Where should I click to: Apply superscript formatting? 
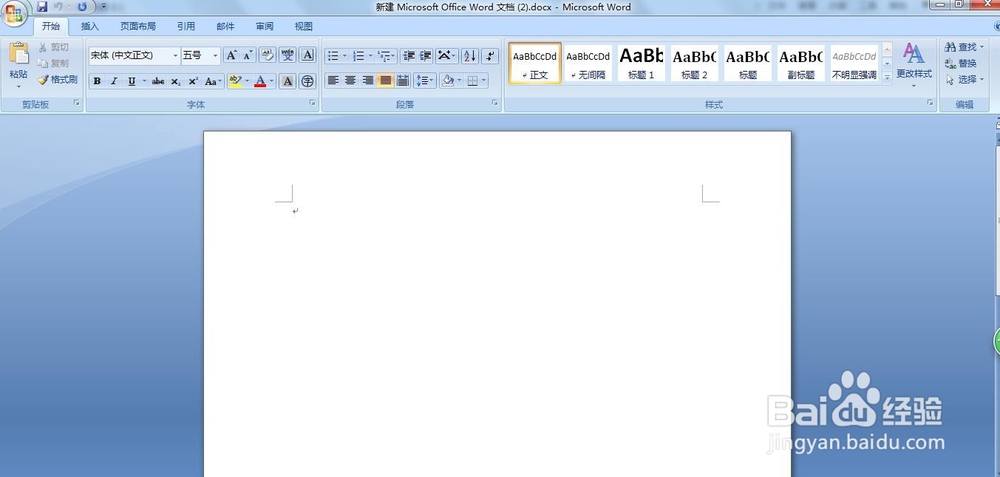(193, 81)
